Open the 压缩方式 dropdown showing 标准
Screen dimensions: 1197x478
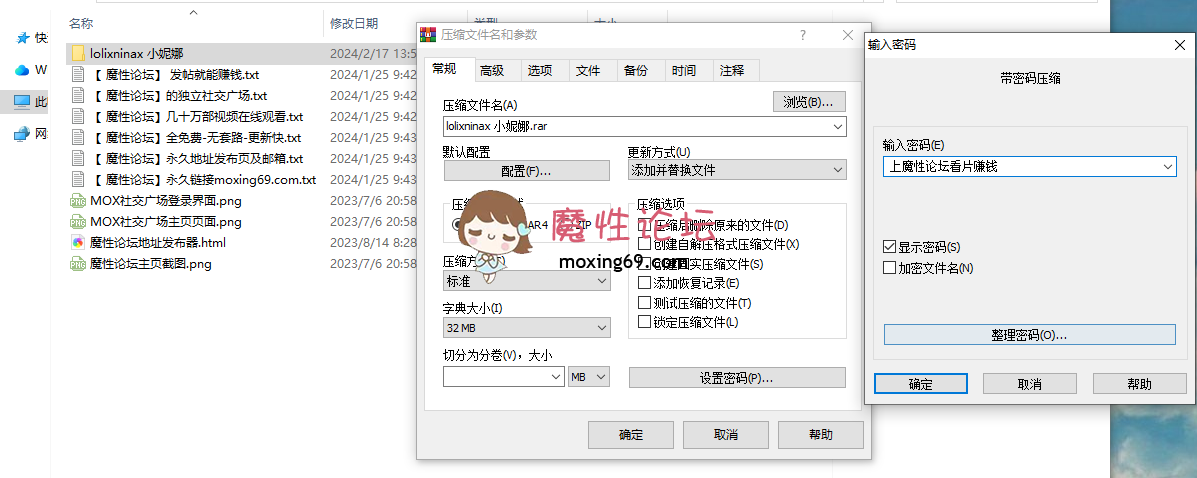[x=527, y=281]
